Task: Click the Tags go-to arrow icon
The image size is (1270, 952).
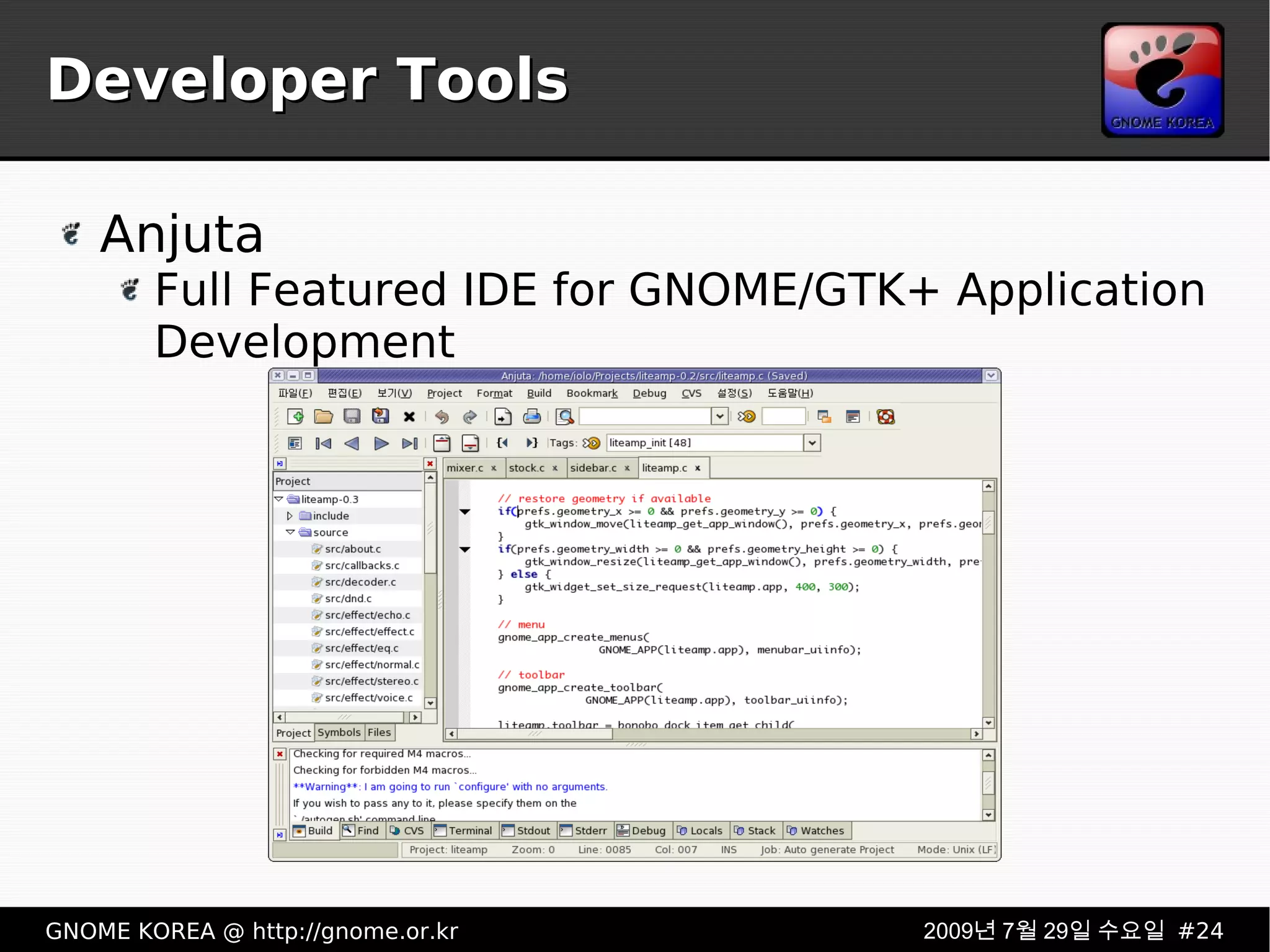Action: pos(592,443)
